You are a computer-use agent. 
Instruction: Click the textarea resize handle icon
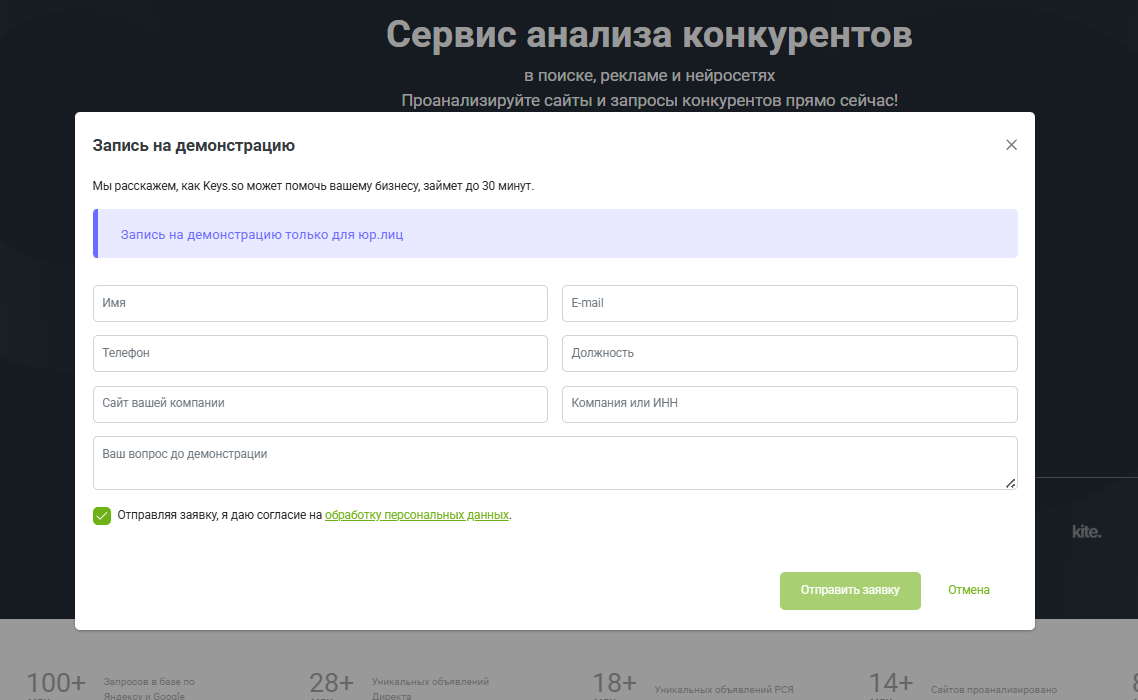tap(1010, 483)
